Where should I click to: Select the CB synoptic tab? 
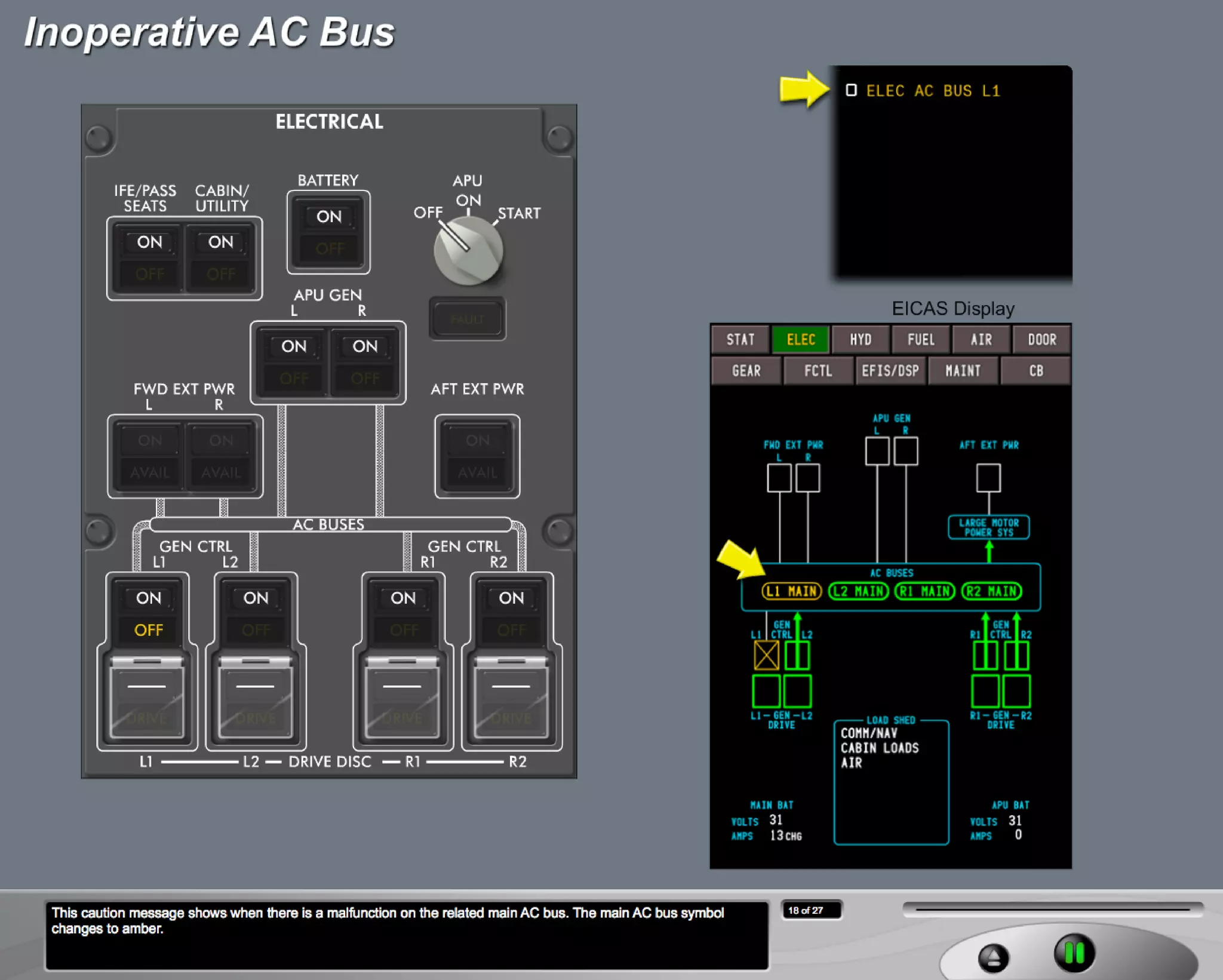(x=1035, y=371)
